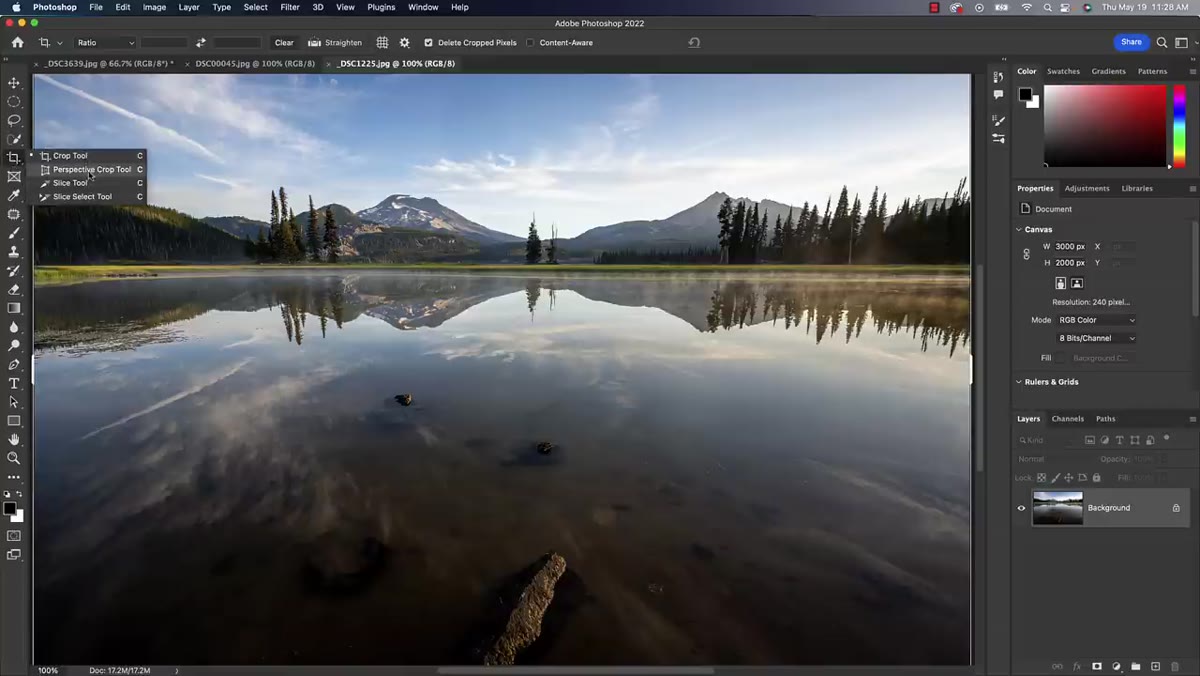
Task: Select the Move tool
Action: (14, 83)
